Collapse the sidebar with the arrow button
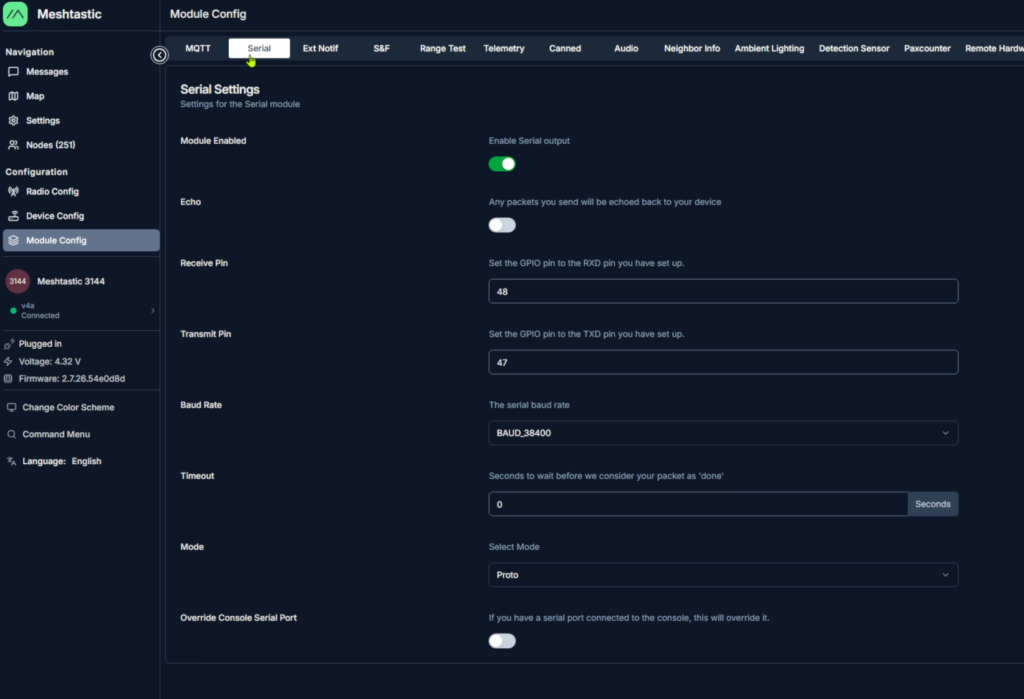Screen dimensions: 1024x699 click(159, 55)
